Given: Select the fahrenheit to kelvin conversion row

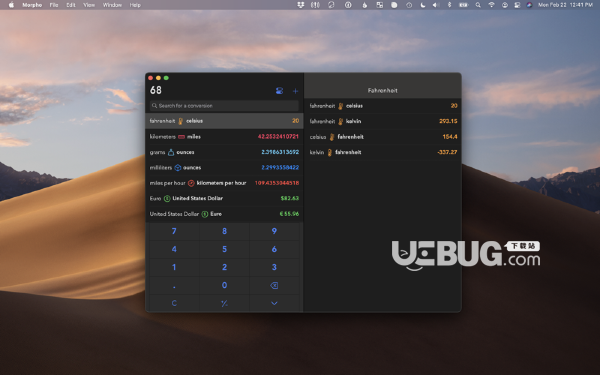Looking at the screenshot, I should (383, 121).
